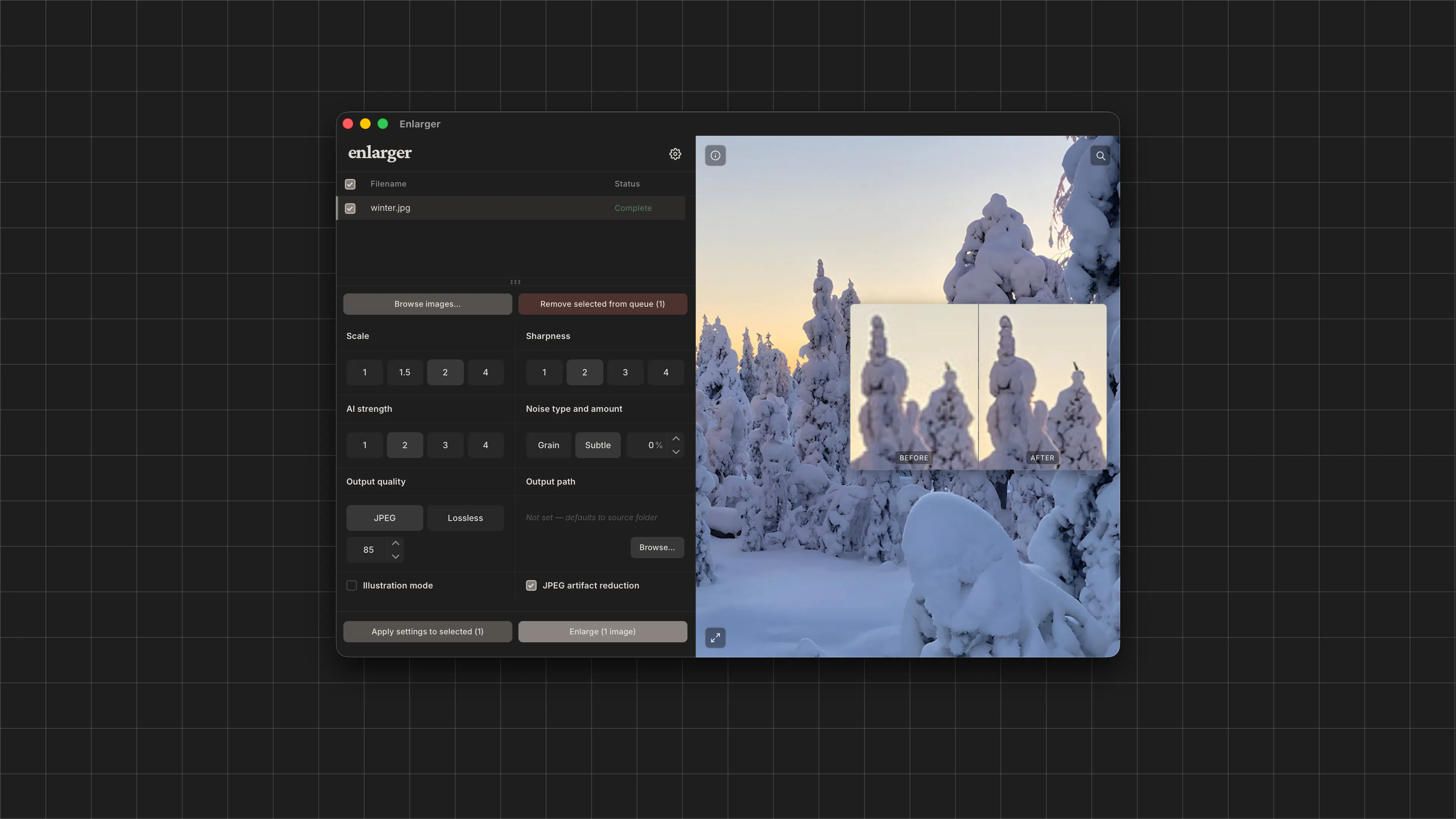The width and height of the screenshot is (1456, 819).
Task: Select Scale option 2
Action: 445,372
